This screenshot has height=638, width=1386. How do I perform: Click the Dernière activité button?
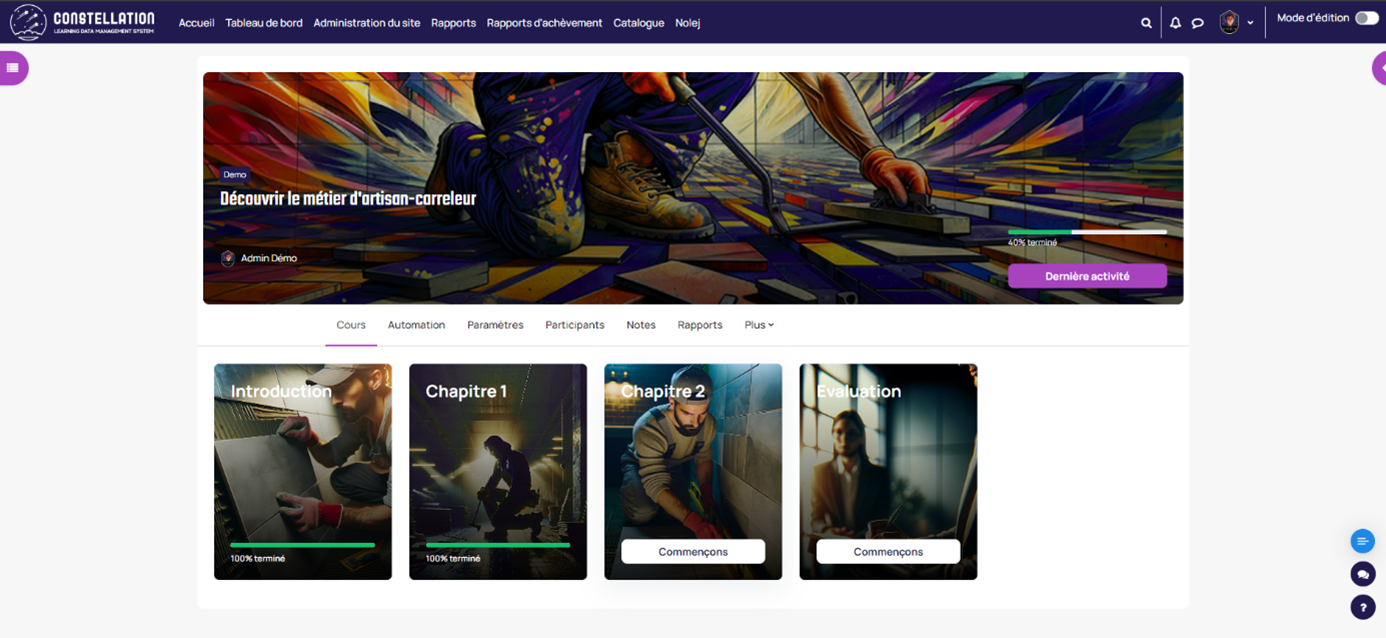(1087, 276)
